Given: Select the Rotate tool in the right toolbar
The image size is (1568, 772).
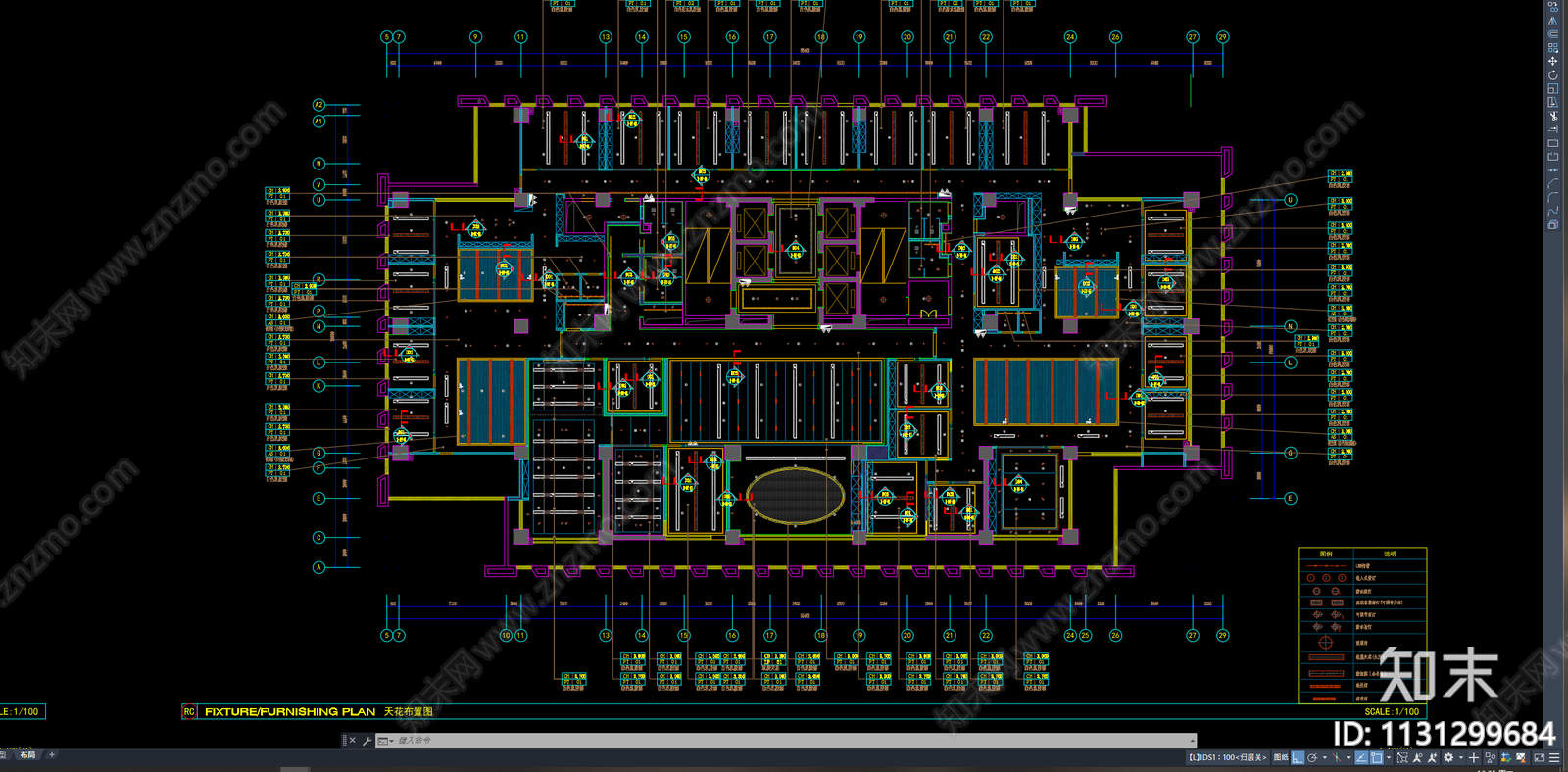Looking at the screenshot, I should coord(1552,75).
